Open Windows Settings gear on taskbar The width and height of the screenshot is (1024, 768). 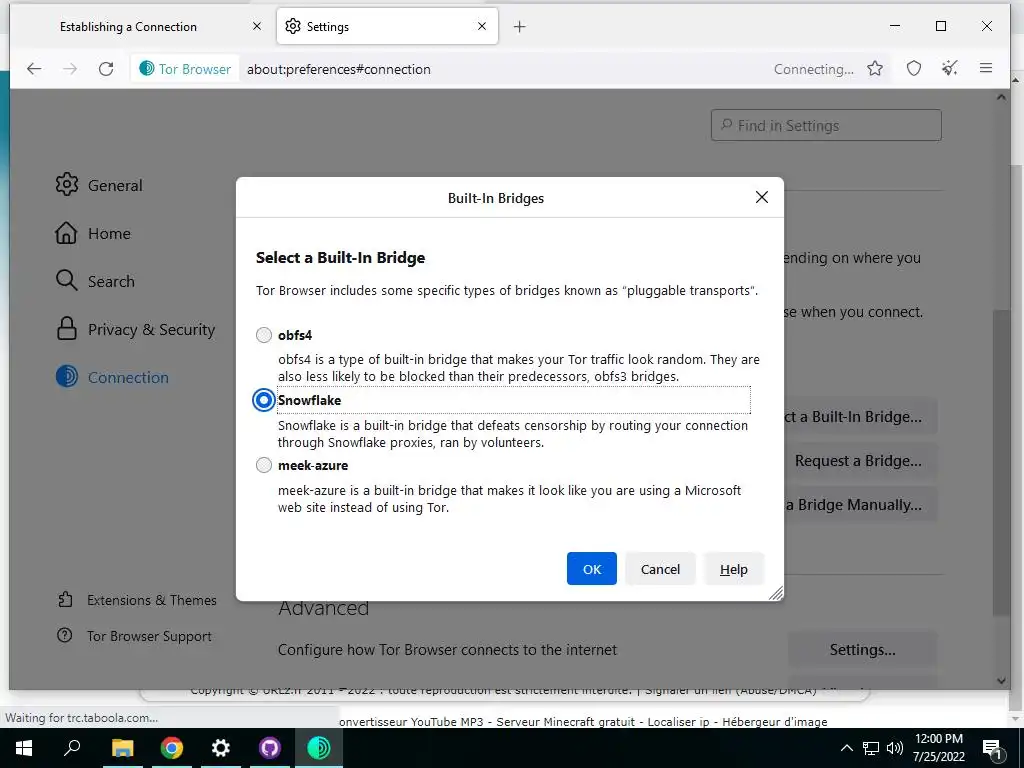click(x=221, y=748)
